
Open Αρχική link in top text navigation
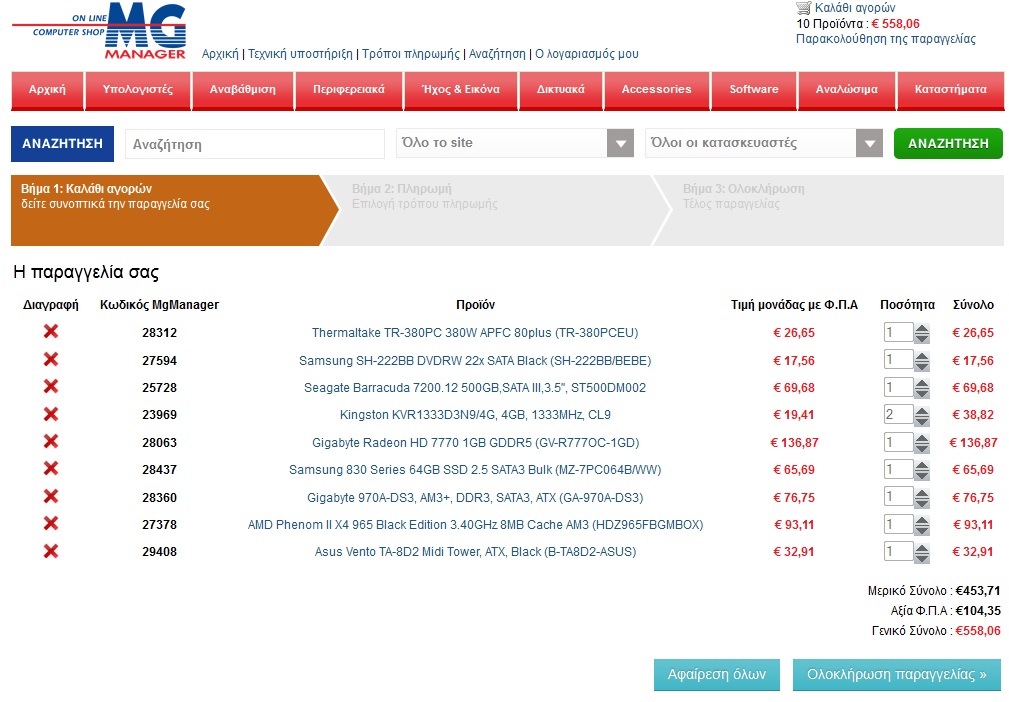[220, 54]
